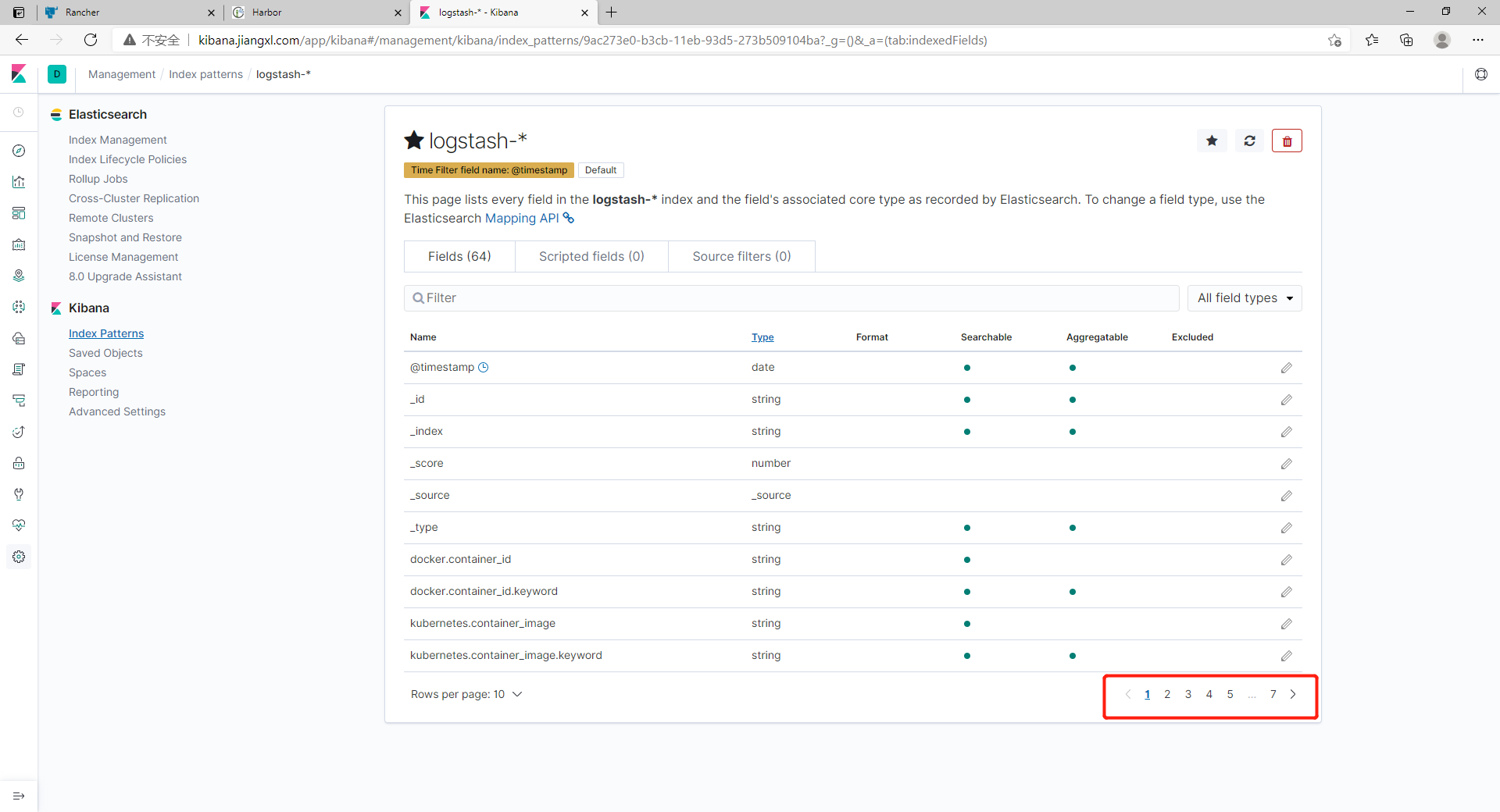Edit the @timestamp field pencil icon
This screenshot has width=1500, height=812.
pyautogui.click(x=1286, y=368)
